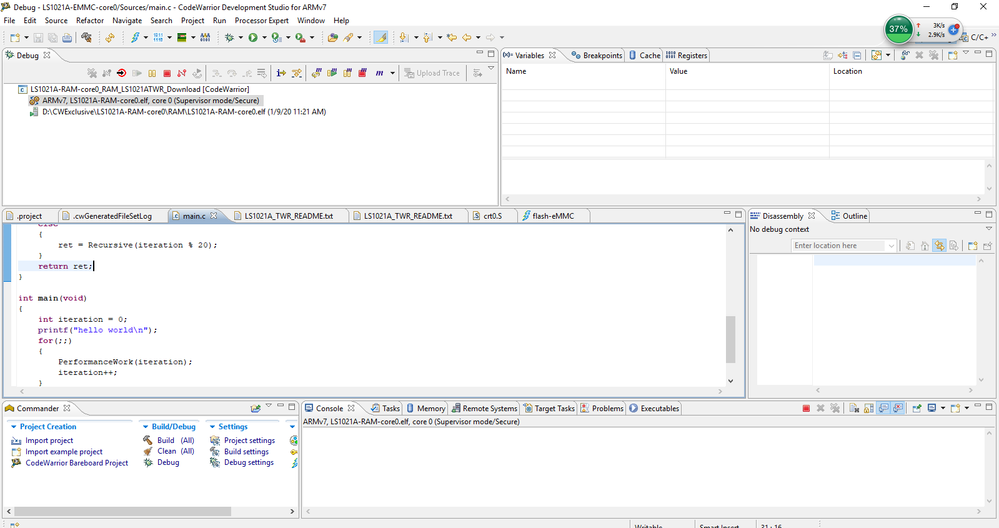The image size is (999, 528).
Task: Click the red Terminate button in Debug toolbar
Action: point(167,73)
